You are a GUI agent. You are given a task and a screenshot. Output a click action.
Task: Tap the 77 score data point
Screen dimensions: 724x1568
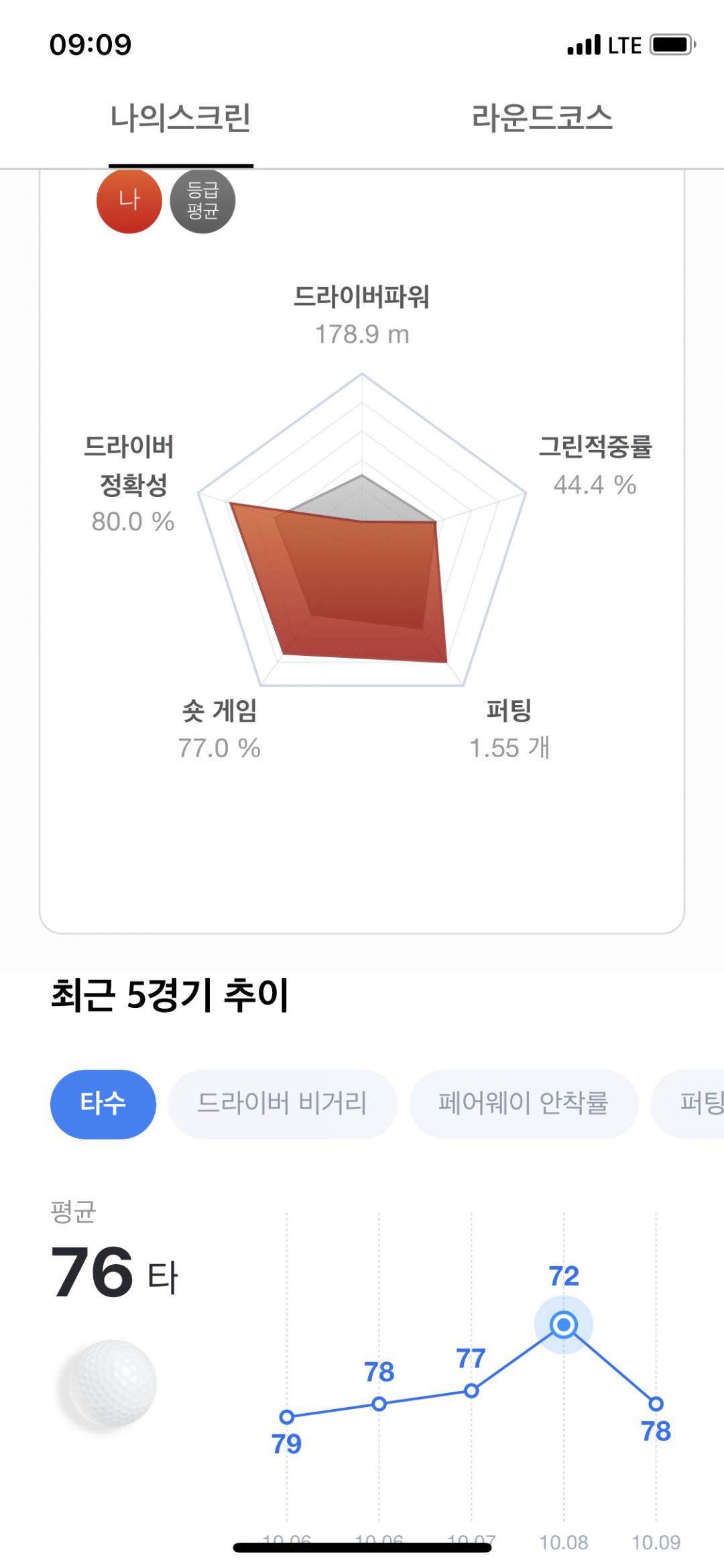coord(471,1391)
